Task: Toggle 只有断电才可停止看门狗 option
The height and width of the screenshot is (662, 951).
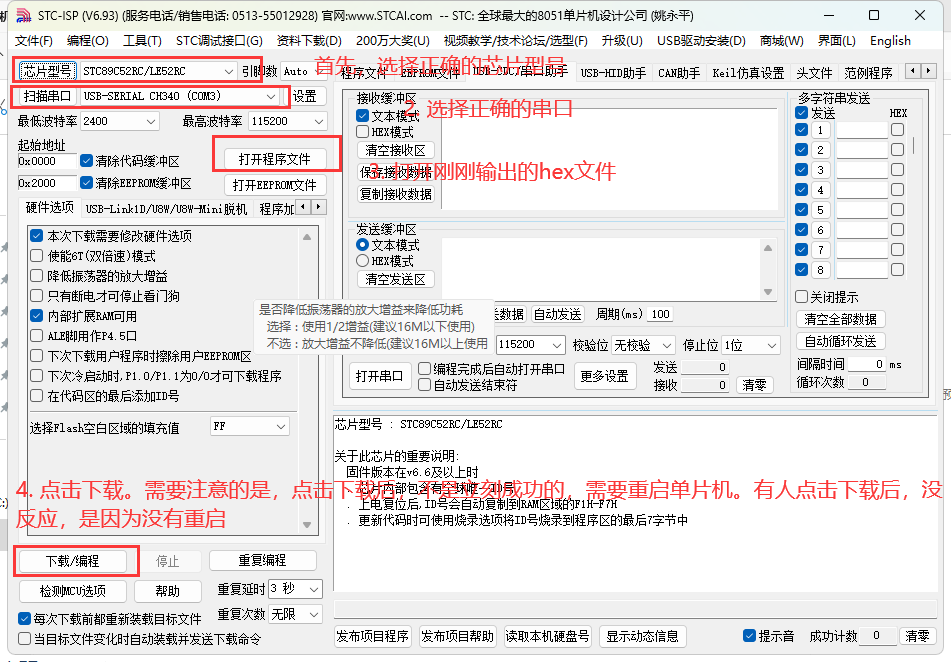Action: 37,296
